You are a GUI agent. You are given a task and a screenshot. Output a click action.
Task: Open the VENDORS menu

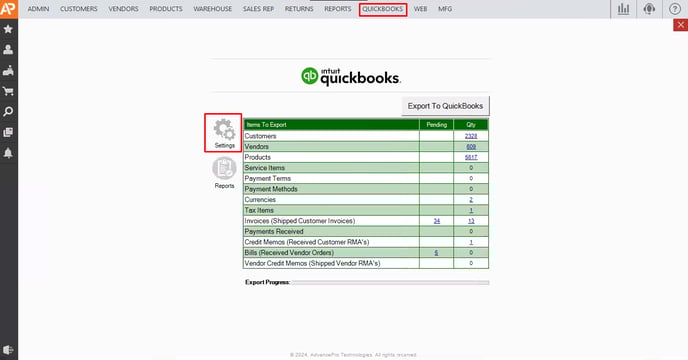click(x=123, y=9)
